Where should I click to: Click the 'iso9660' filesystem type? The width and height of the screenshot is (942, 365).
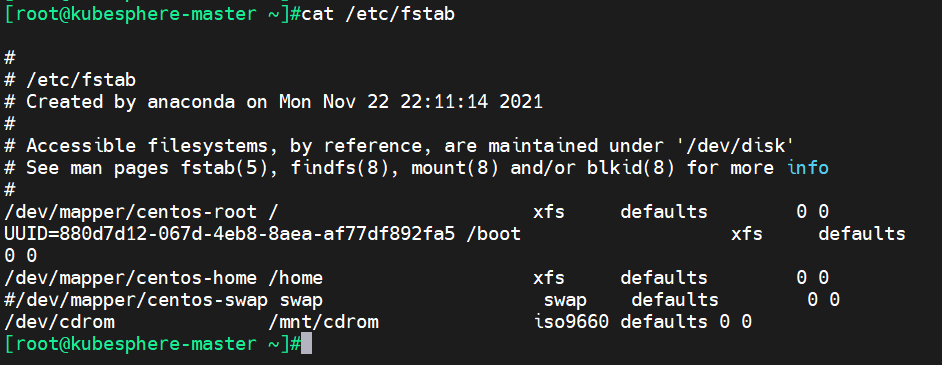click(x=571, y=322)
